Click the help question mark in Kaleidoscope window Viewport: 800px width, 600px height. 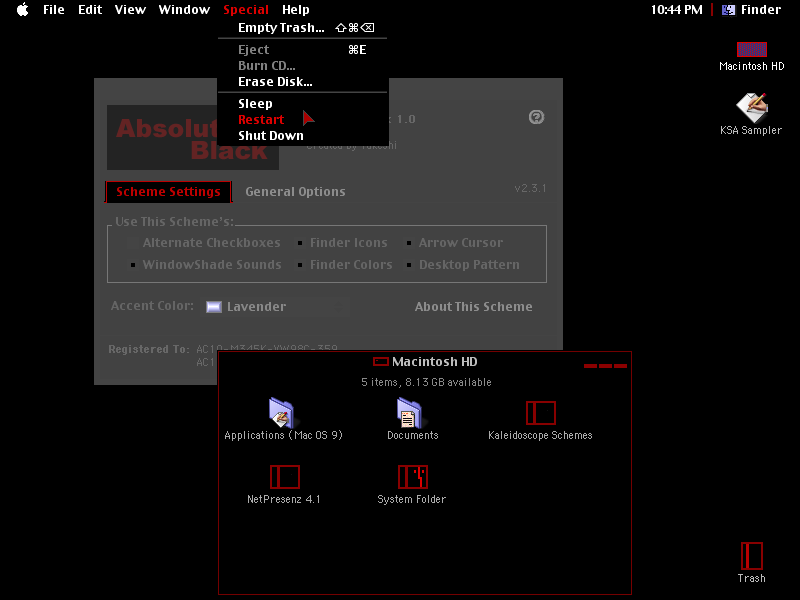pyautogui.click(x=536, y=117)
